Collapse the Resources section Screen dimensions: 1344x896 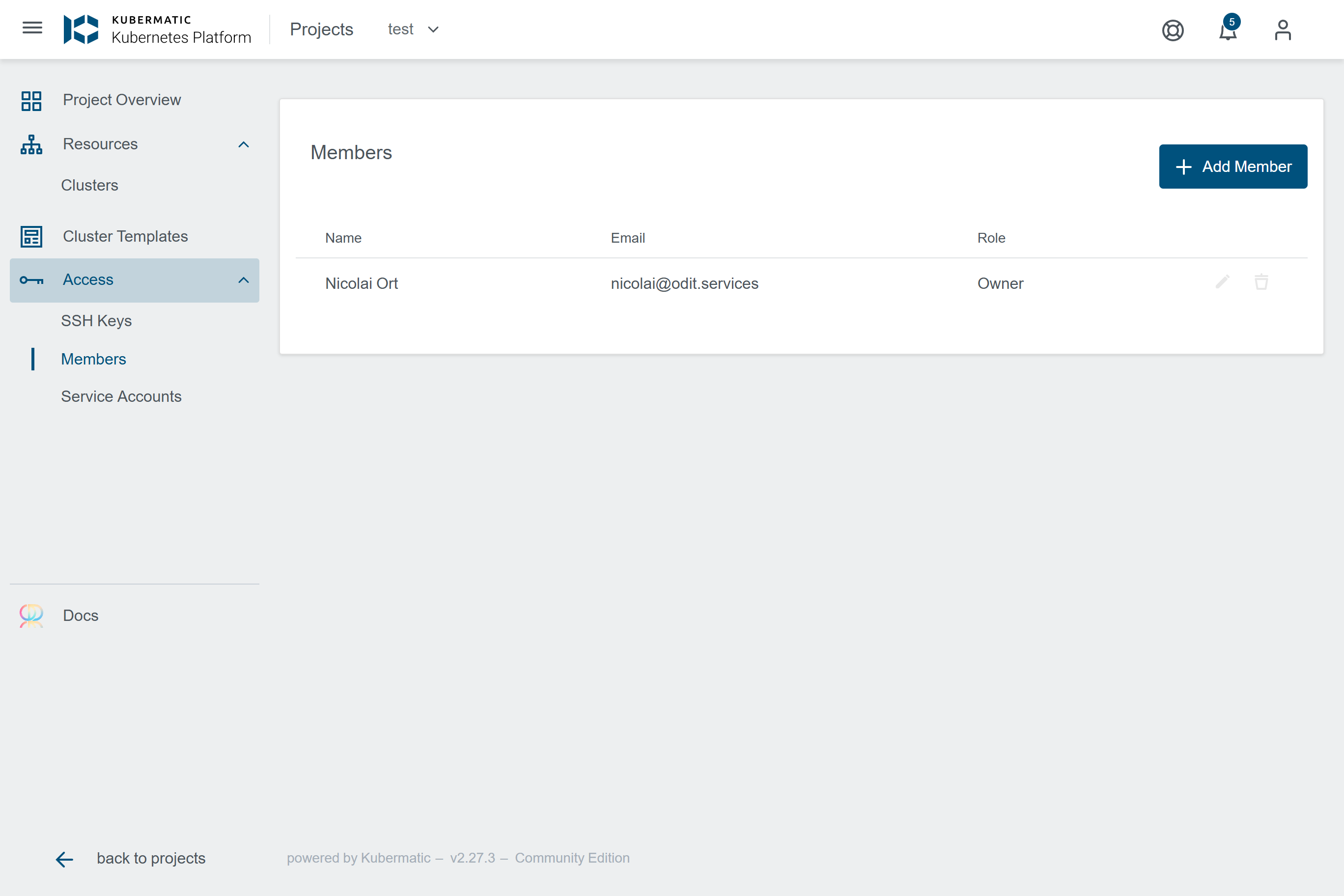coord(244,144)
